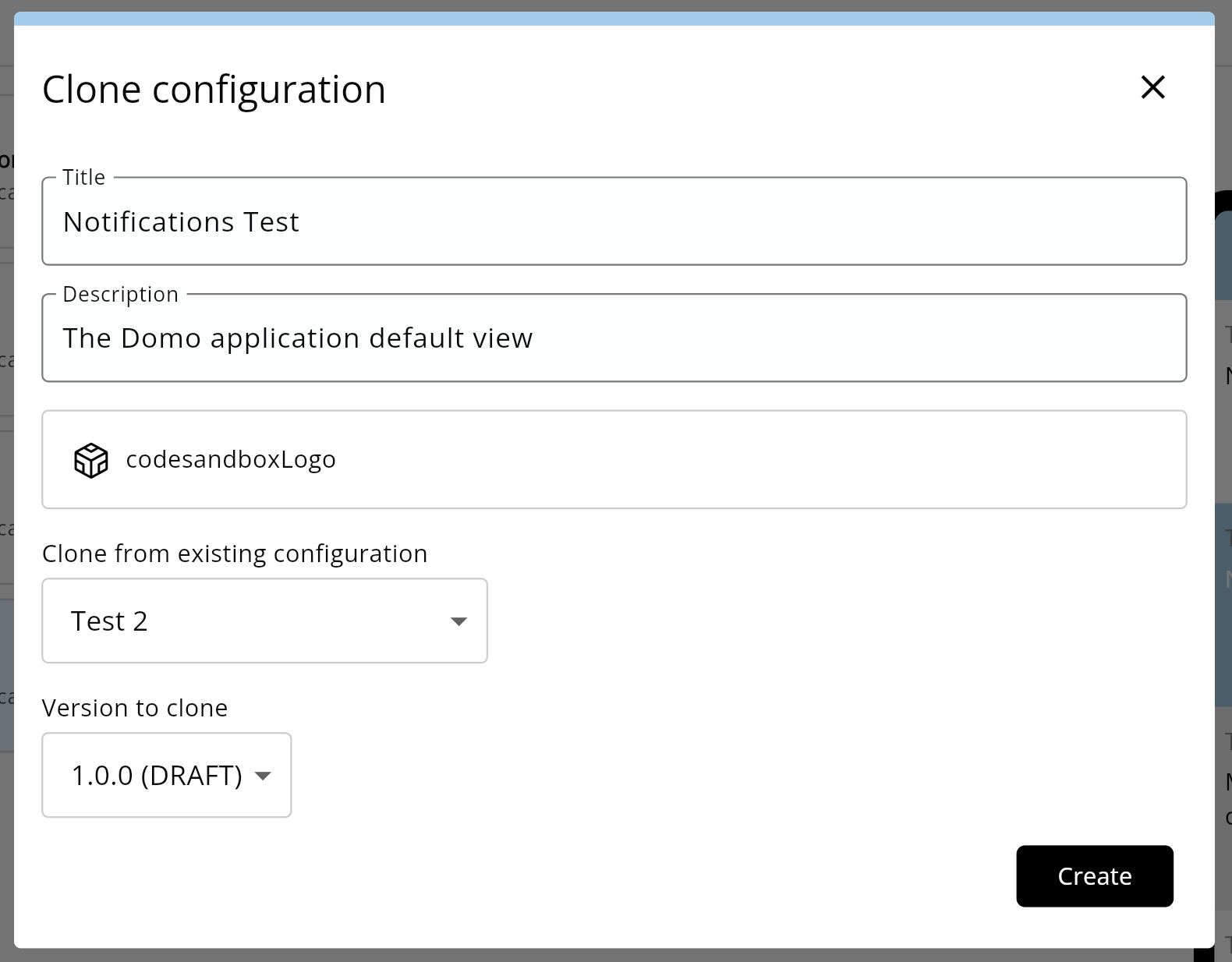
Task: Close the Clone configuration dialog
Action: (1152, 87)
